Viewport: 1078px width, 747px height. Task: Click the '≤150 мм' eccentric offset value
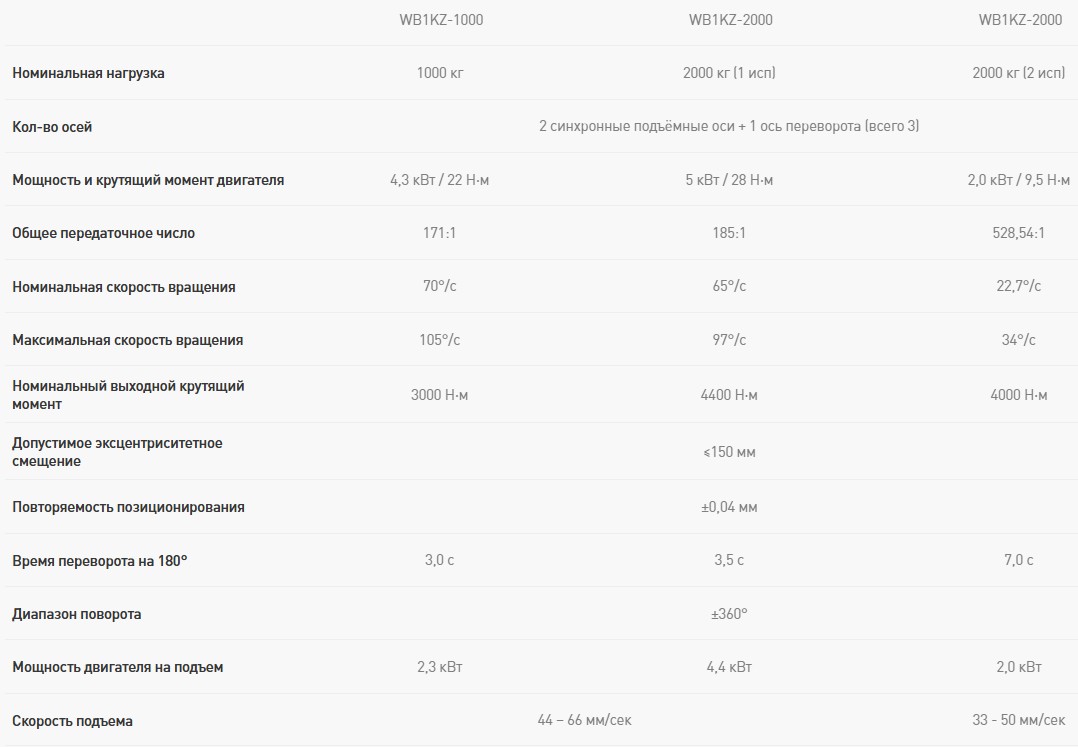click(x=729, y=452)
